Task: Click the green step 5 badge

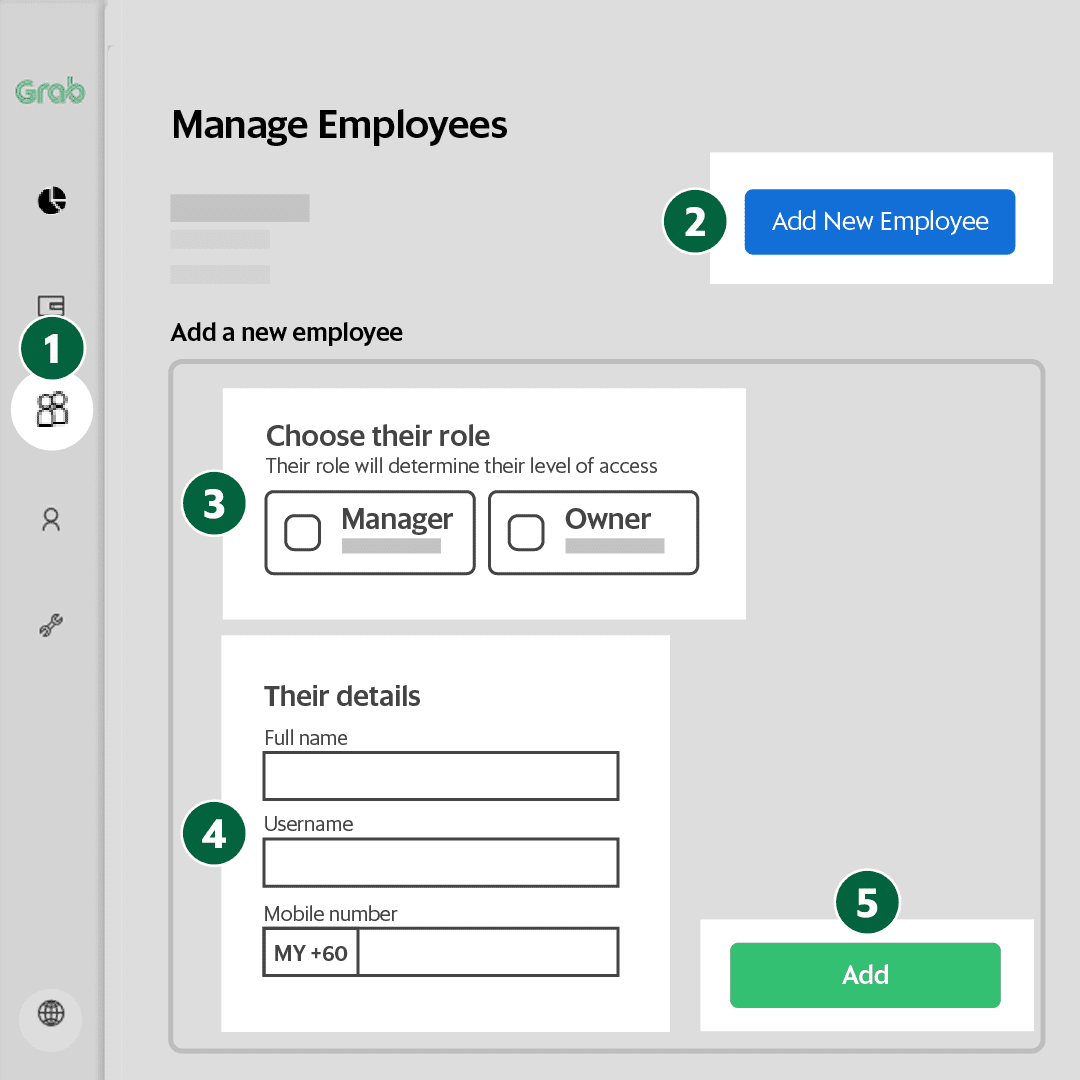Action: coord(867,904)
